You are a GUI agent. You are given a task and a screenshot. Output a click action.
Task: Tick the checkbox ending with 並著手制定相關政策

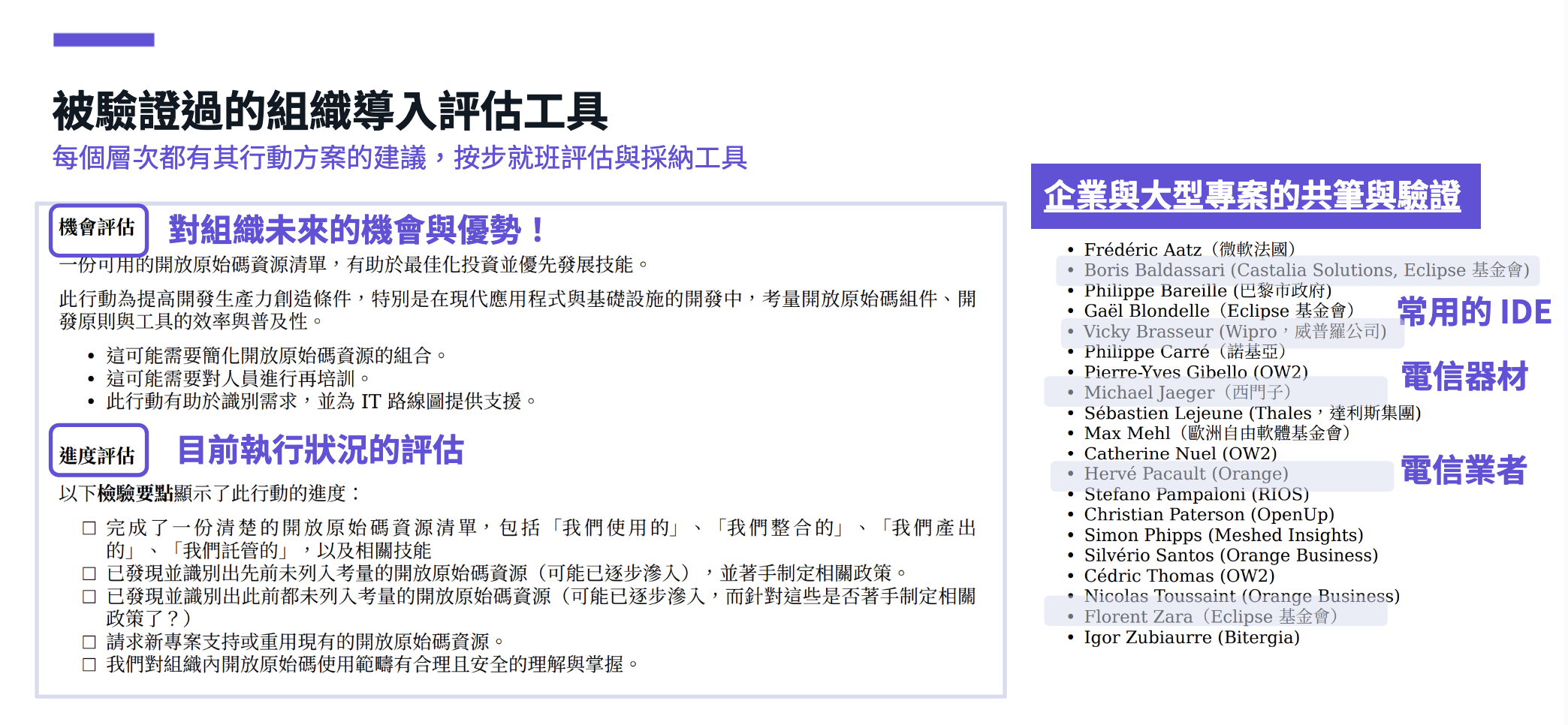pos(89,574)
